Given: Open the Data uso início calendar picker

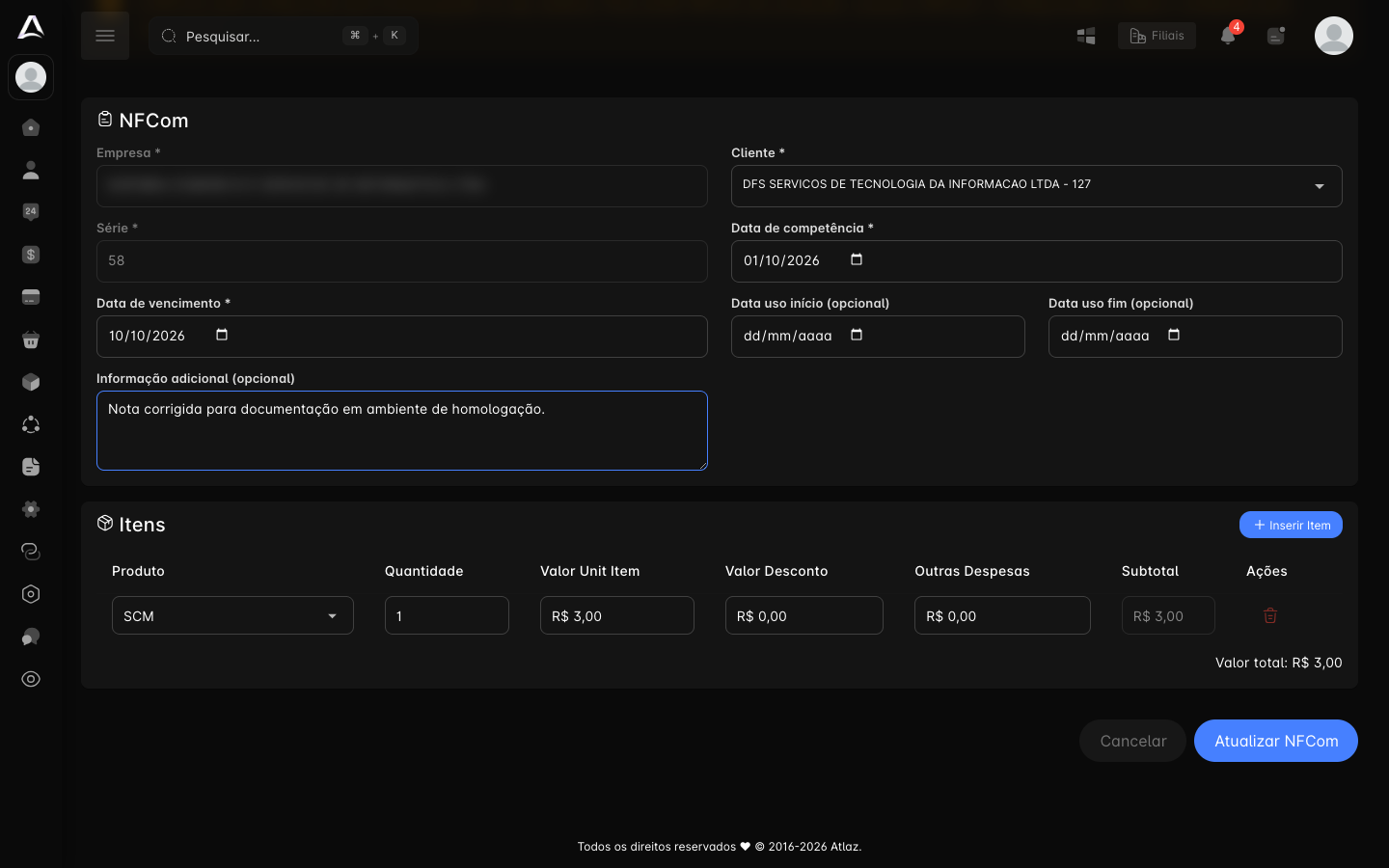Looking at the screenshot, I should tap(857, 335).
